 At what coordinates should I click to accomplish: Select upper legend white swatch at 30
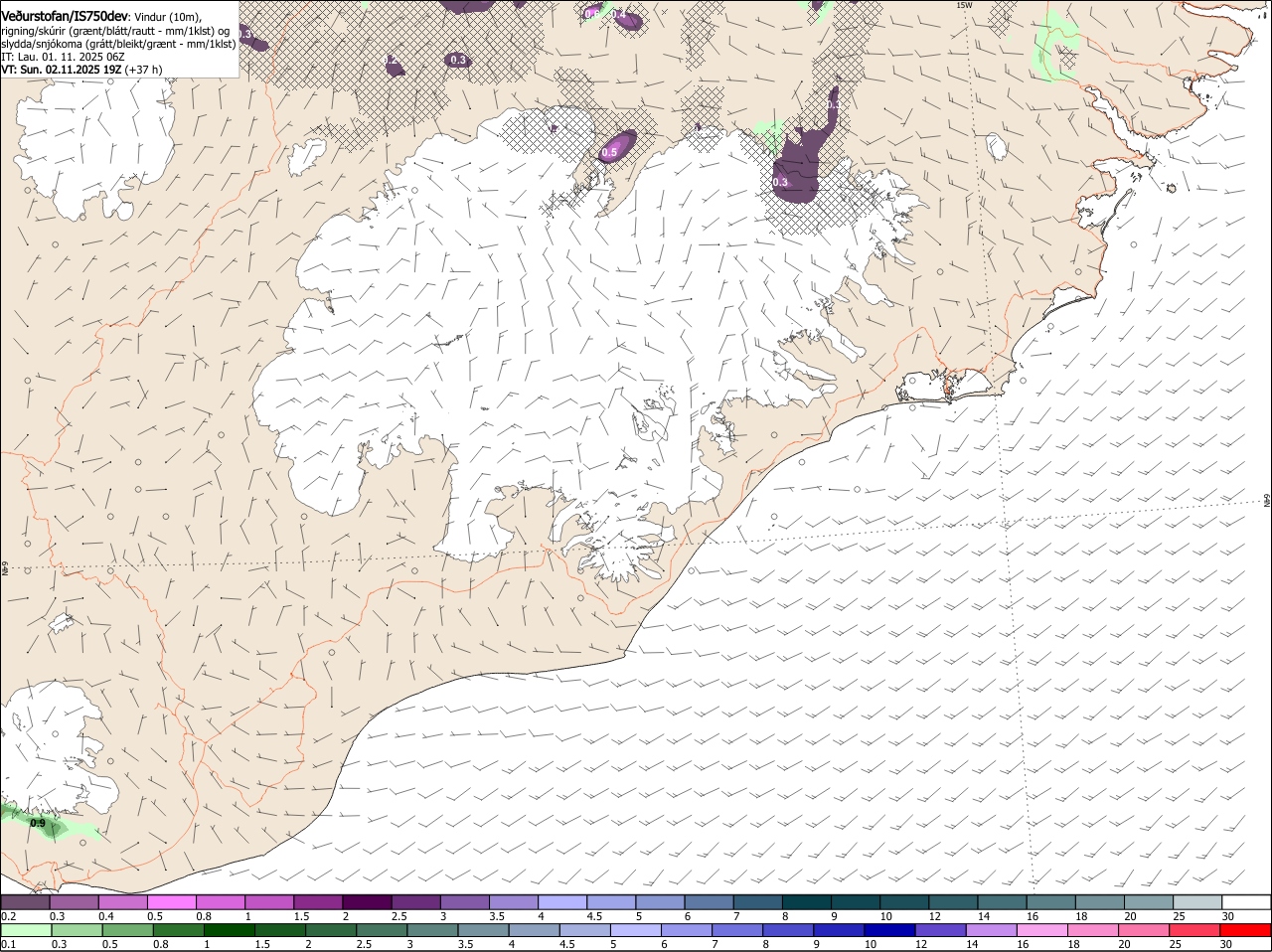click(1246, 902)
